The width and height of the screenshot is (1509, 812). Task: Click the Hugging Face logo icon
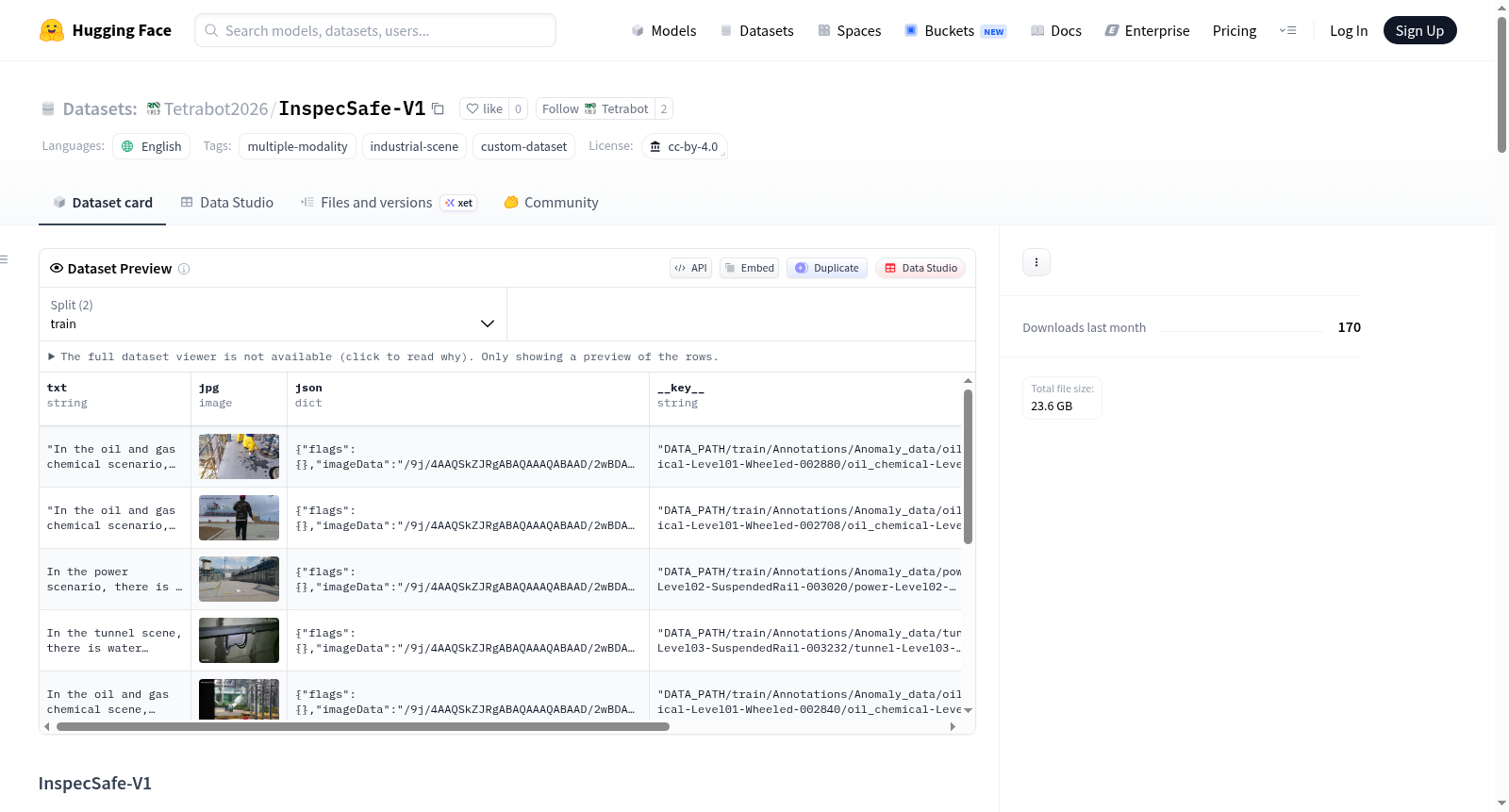[x=52, y=30]
